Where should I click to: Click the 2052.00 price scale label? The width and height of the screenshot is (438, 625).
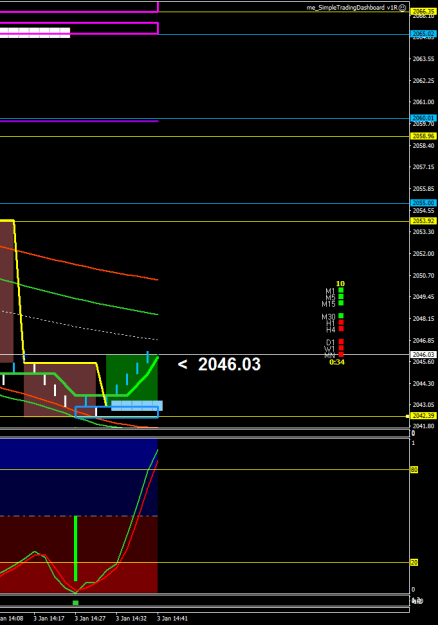tap(423, 254)
